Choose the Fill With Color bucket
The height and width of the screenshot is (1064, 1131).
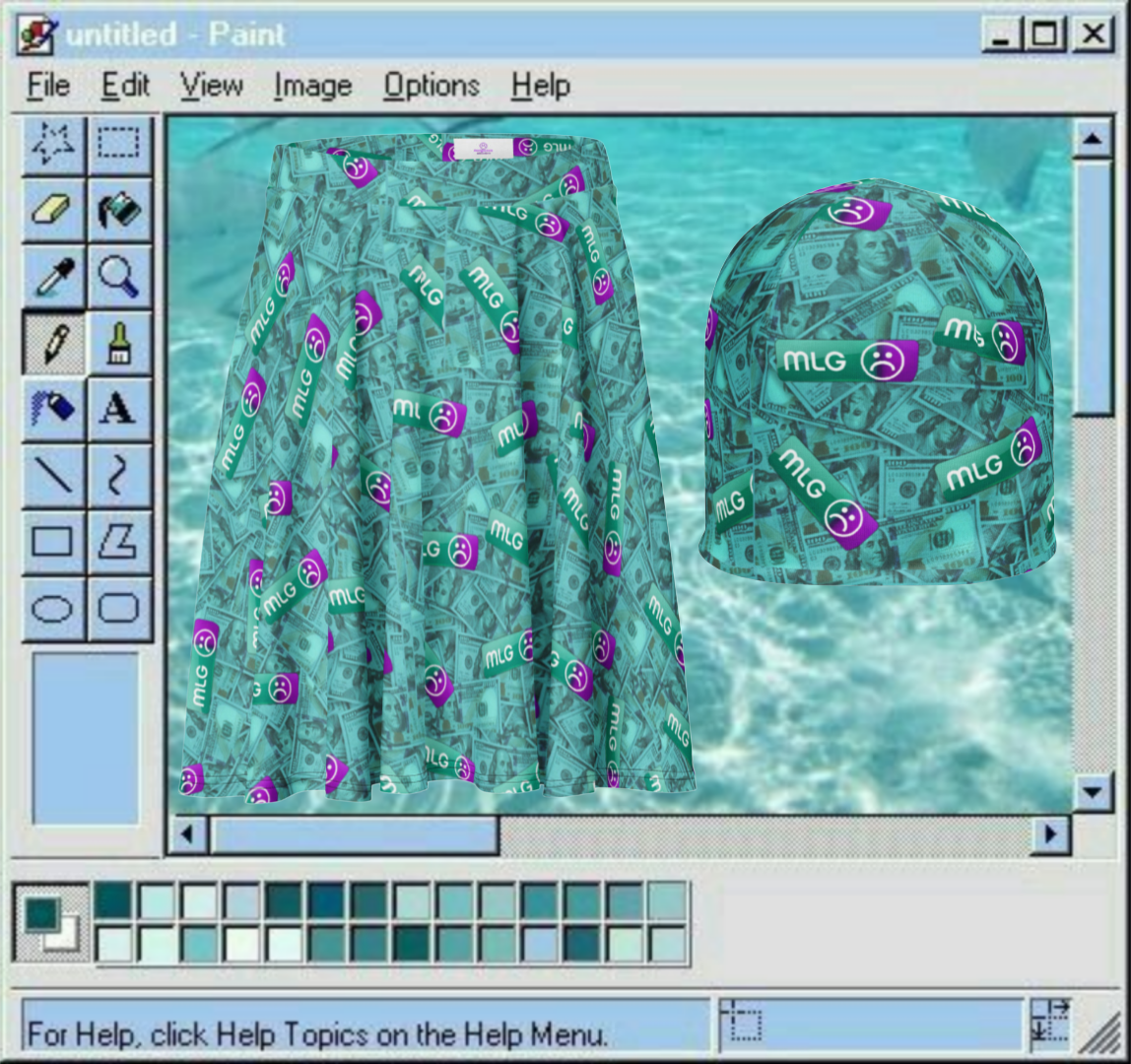coord(119,211)
